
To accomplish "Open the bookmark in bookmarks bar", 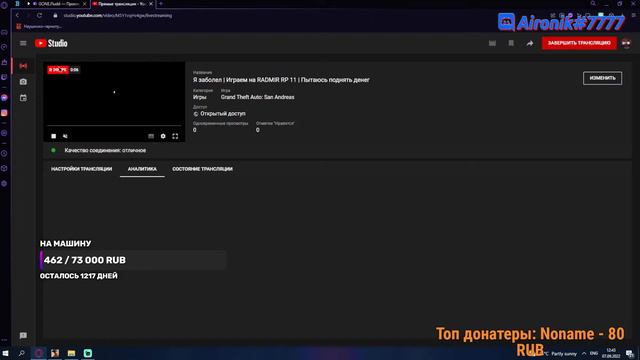I will coord(39,27).
